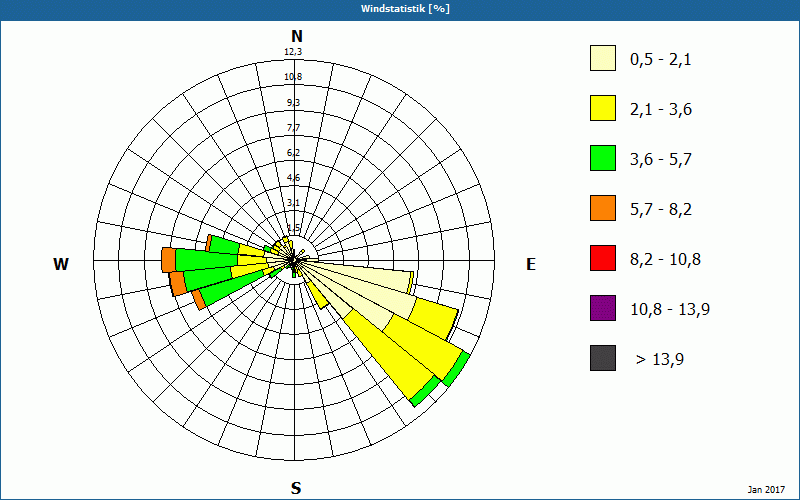Click the '8,2 - 10,8' legend label text
Image resolution: width=800 pixels, height=500 pixels.
click(x=665, y=260)
